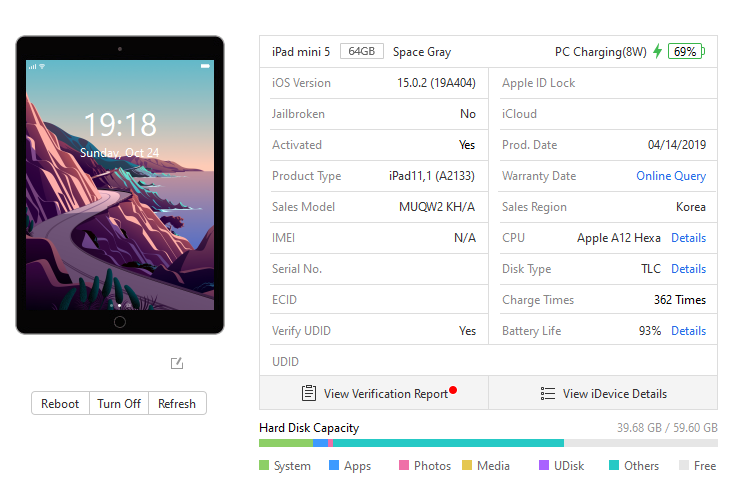Click the sales region value Korea
The width and height of the screenshot is (741, 493).
pyautogui.click(x=691, y=207)
